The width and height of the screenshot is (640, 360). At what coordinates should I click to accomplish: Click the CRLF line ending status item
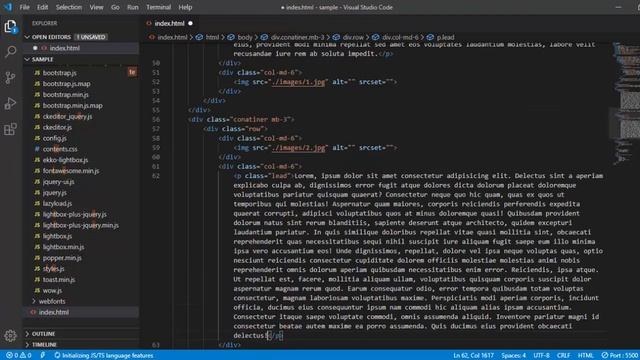[563, 356]
